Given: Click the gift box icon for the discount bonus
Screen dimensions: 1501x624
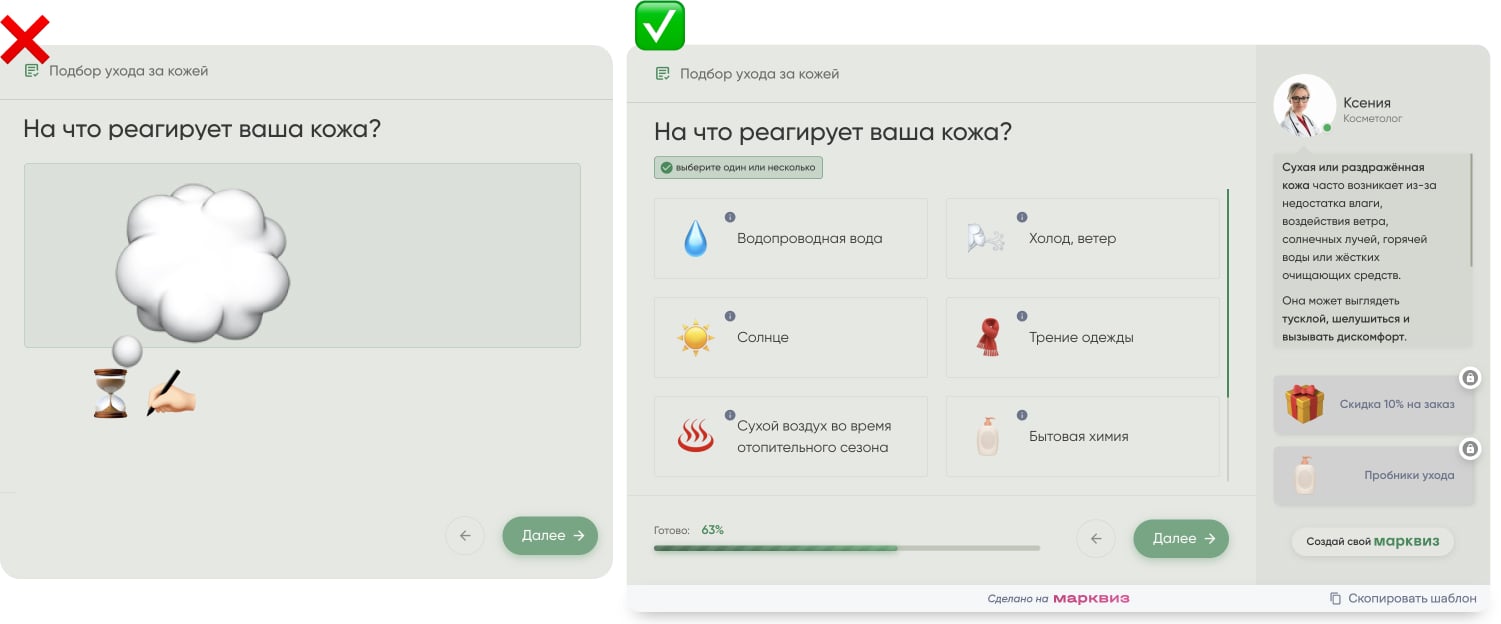Looking at the screenshot, I should tap(1304, 404).
